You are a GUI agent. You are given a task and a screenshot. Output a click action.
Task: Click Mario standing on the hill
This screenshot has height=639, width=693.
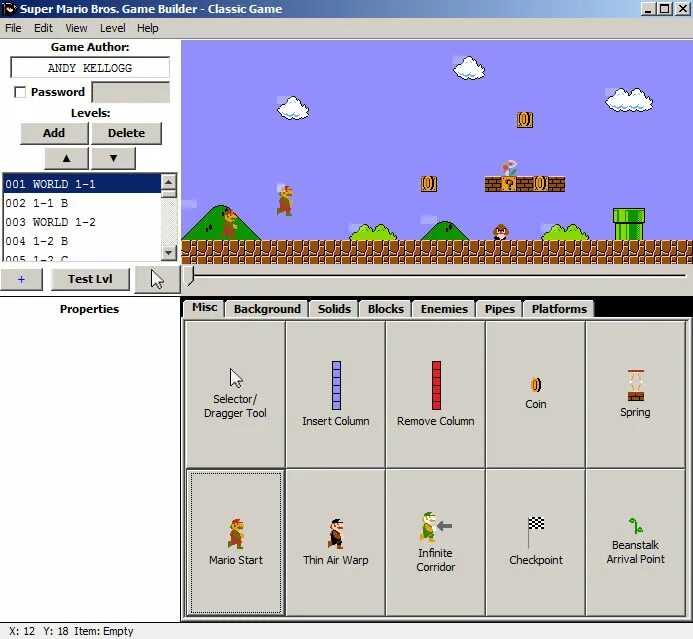coord(229,224)
